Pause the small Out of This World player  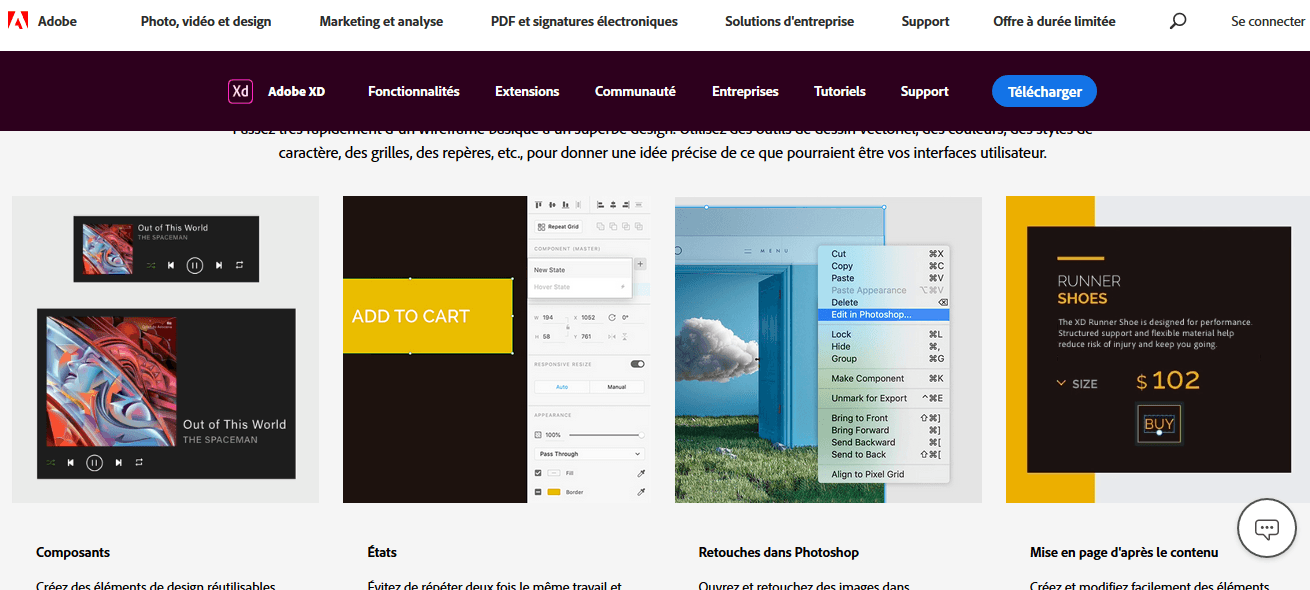[195, 265]
